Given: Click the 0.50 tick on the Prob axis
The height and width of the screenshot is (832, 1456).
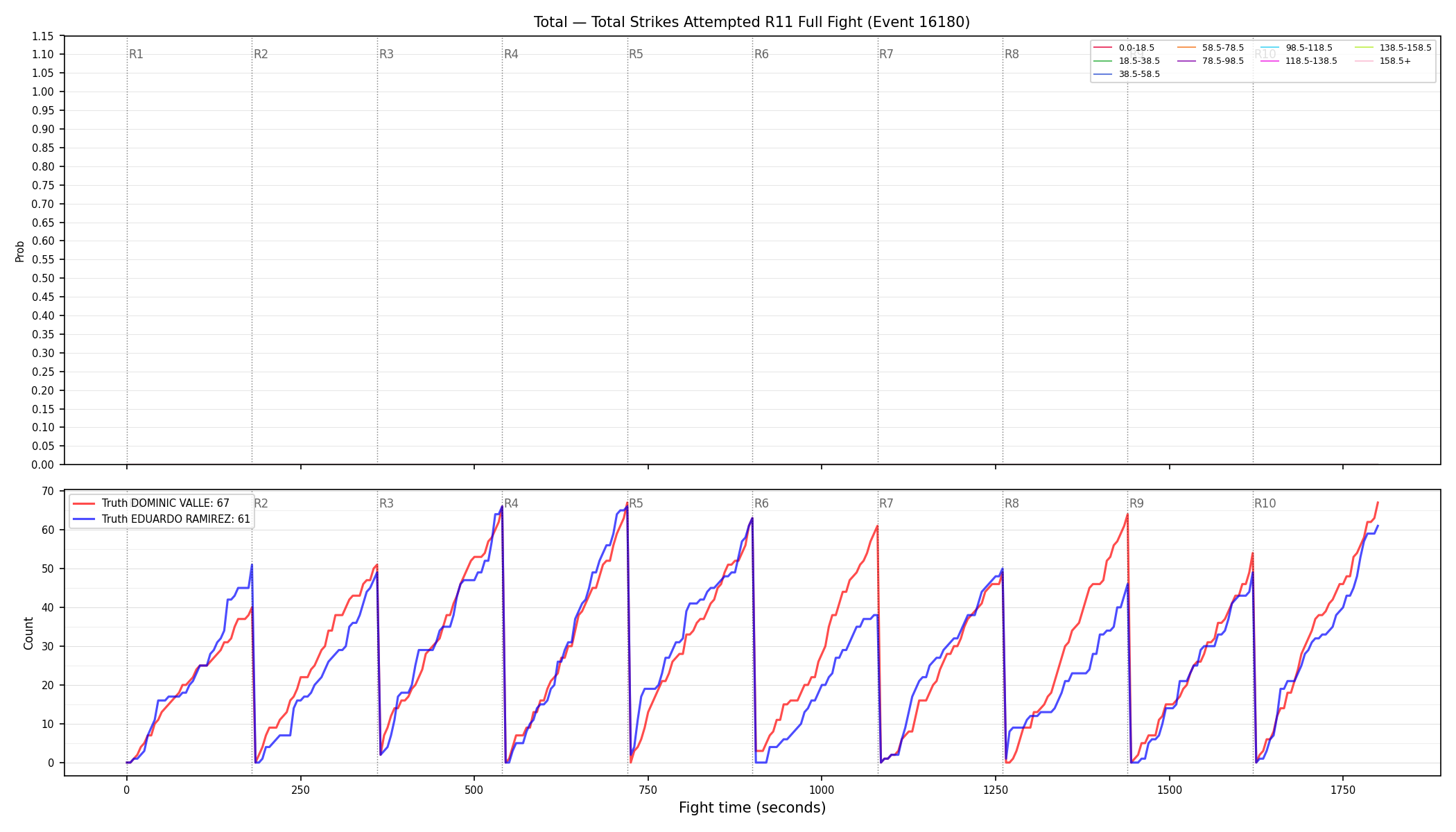Looking at the screenshot, I should tap(43, 279).
